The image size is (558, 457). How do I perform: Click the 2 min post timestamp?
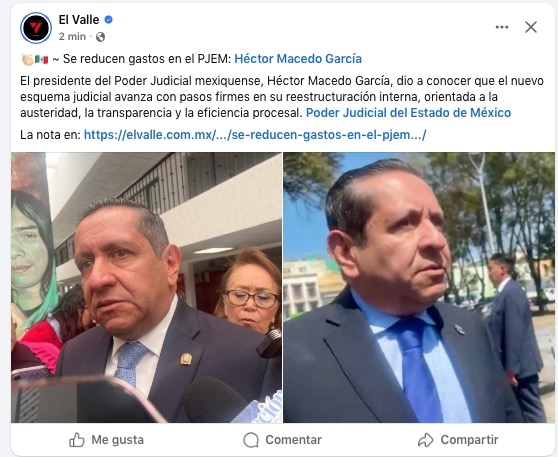click(x=72, y=37)
